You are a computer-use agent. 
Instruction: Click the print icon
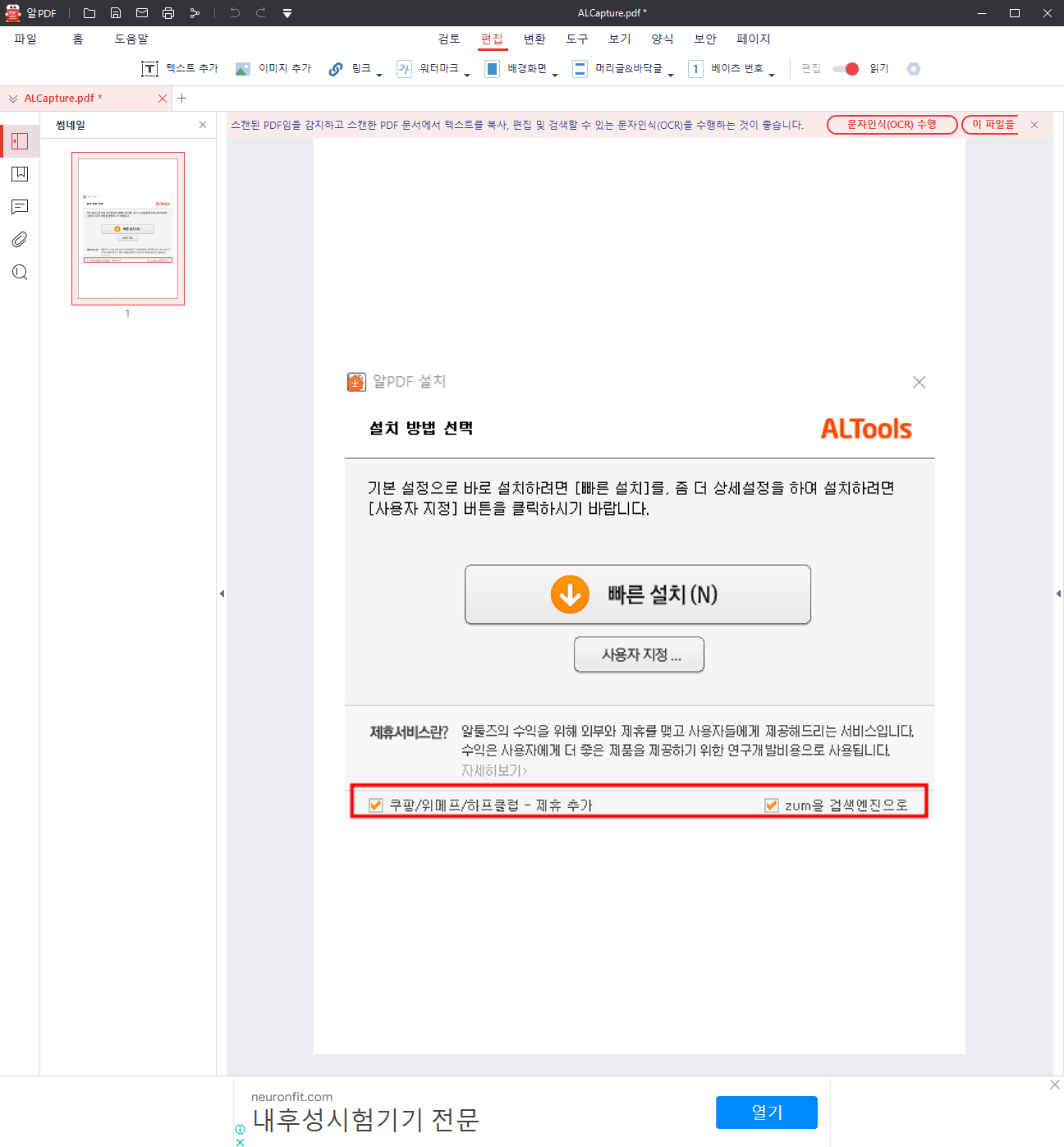click(x=168, y=13)
